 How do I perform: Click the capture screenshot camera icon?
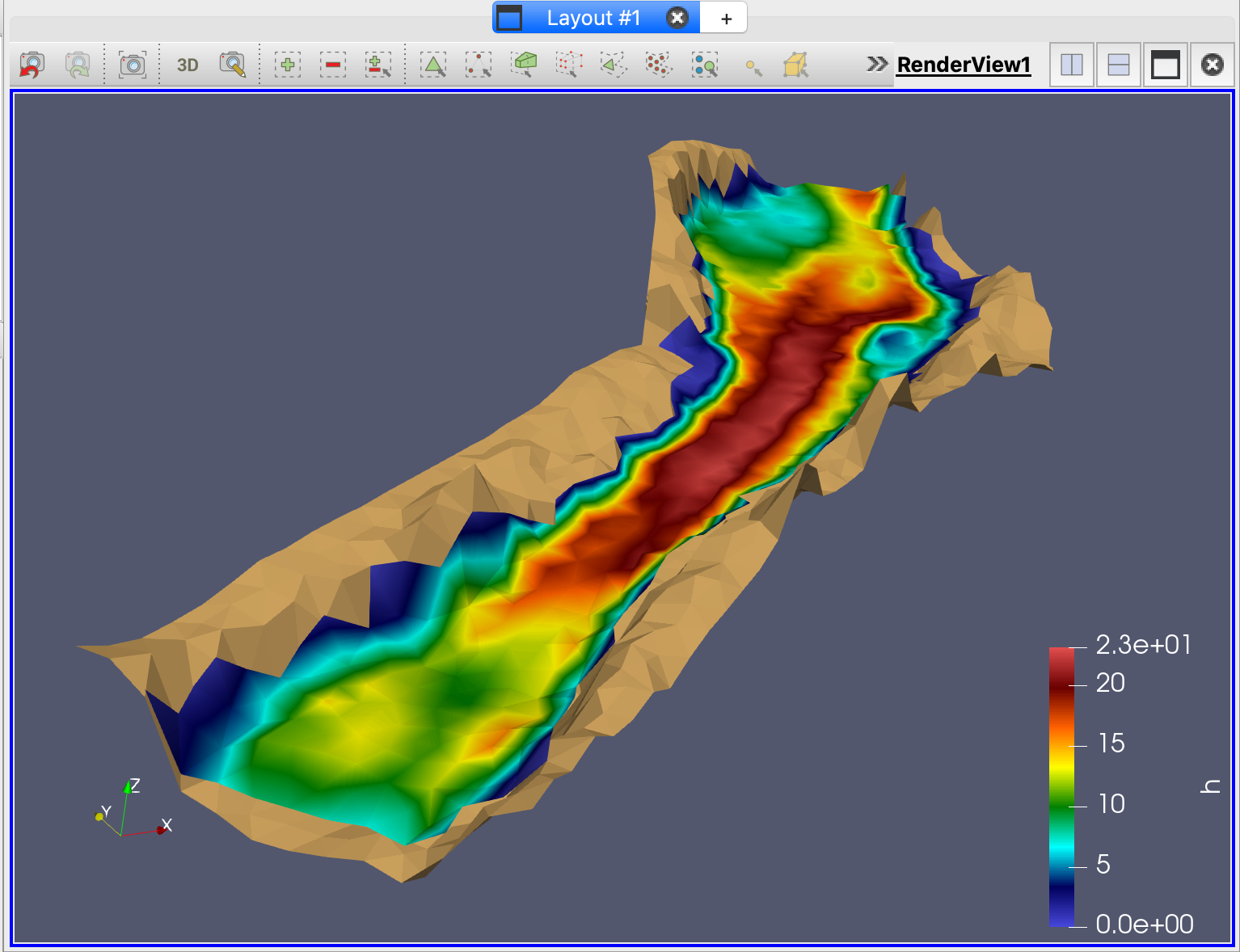click(132, 65)
